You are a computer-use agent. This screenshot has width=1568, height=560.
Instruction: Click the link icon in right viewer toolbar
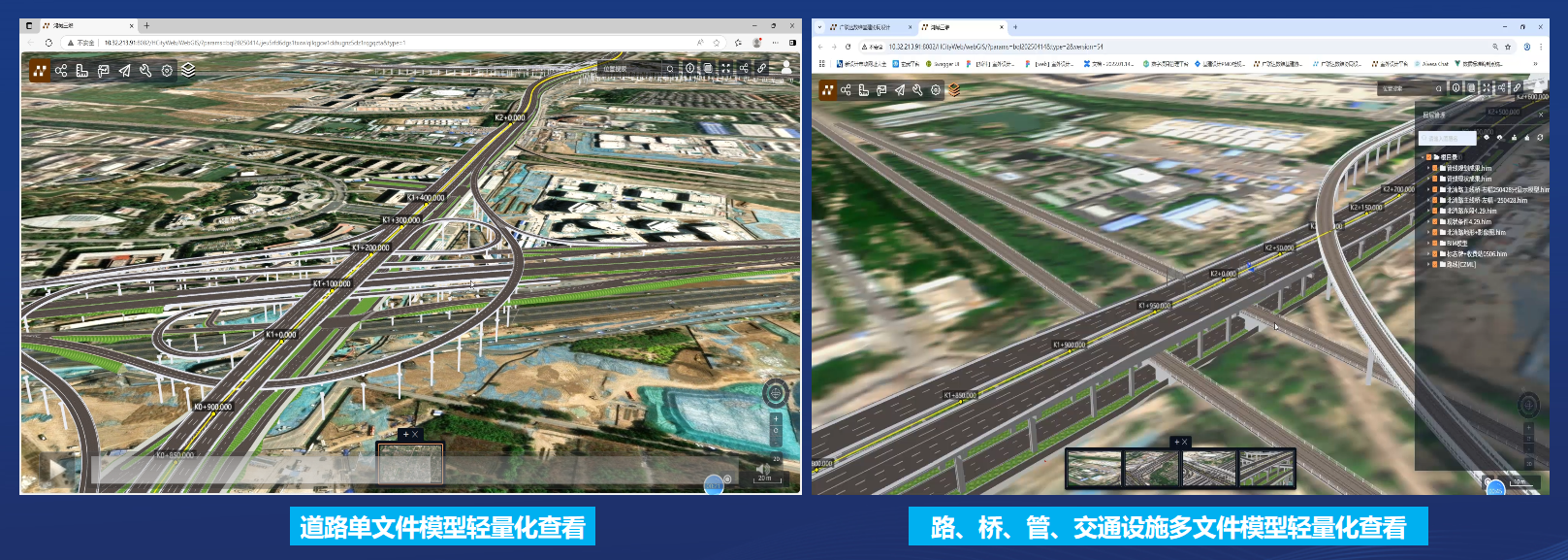[x=1518, y=88]
